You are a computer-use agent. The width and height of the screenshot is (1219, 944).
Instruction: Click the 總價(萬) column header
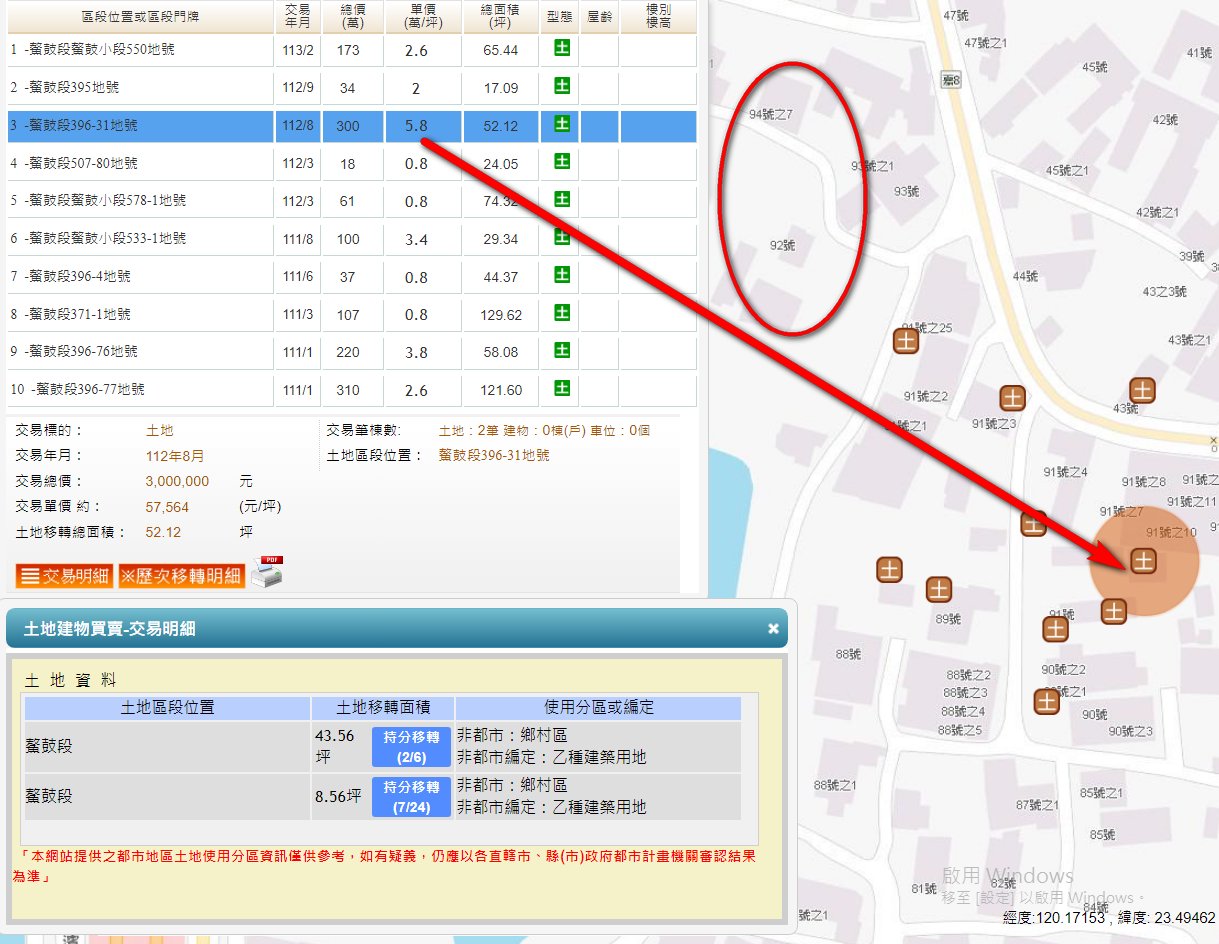tap(352, 17)
